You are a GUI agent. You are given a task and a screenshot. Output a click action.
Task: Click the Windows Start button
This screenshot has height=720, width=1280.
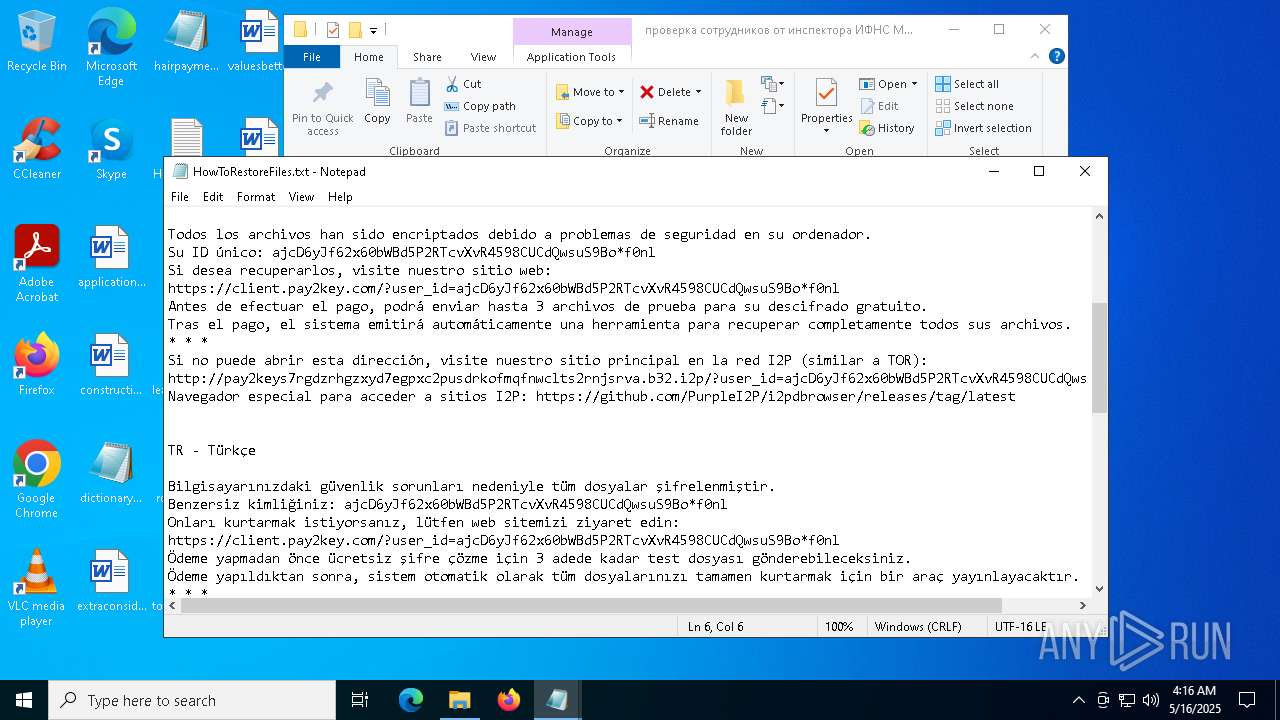click(x=24, y=700)
